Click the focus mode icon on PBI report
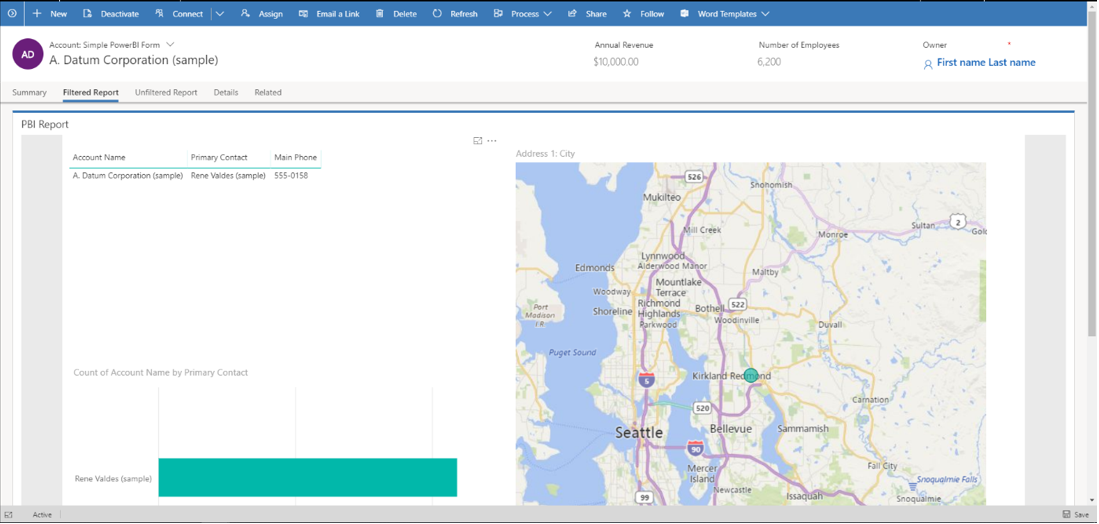This screenshot has height=524, width=1099. coord(478,141)
